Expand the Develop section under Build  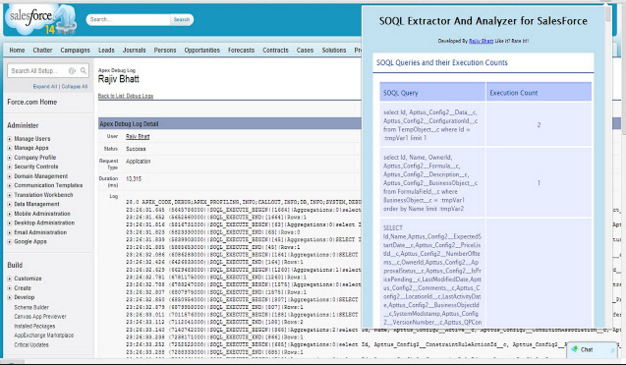coord(10,297)
